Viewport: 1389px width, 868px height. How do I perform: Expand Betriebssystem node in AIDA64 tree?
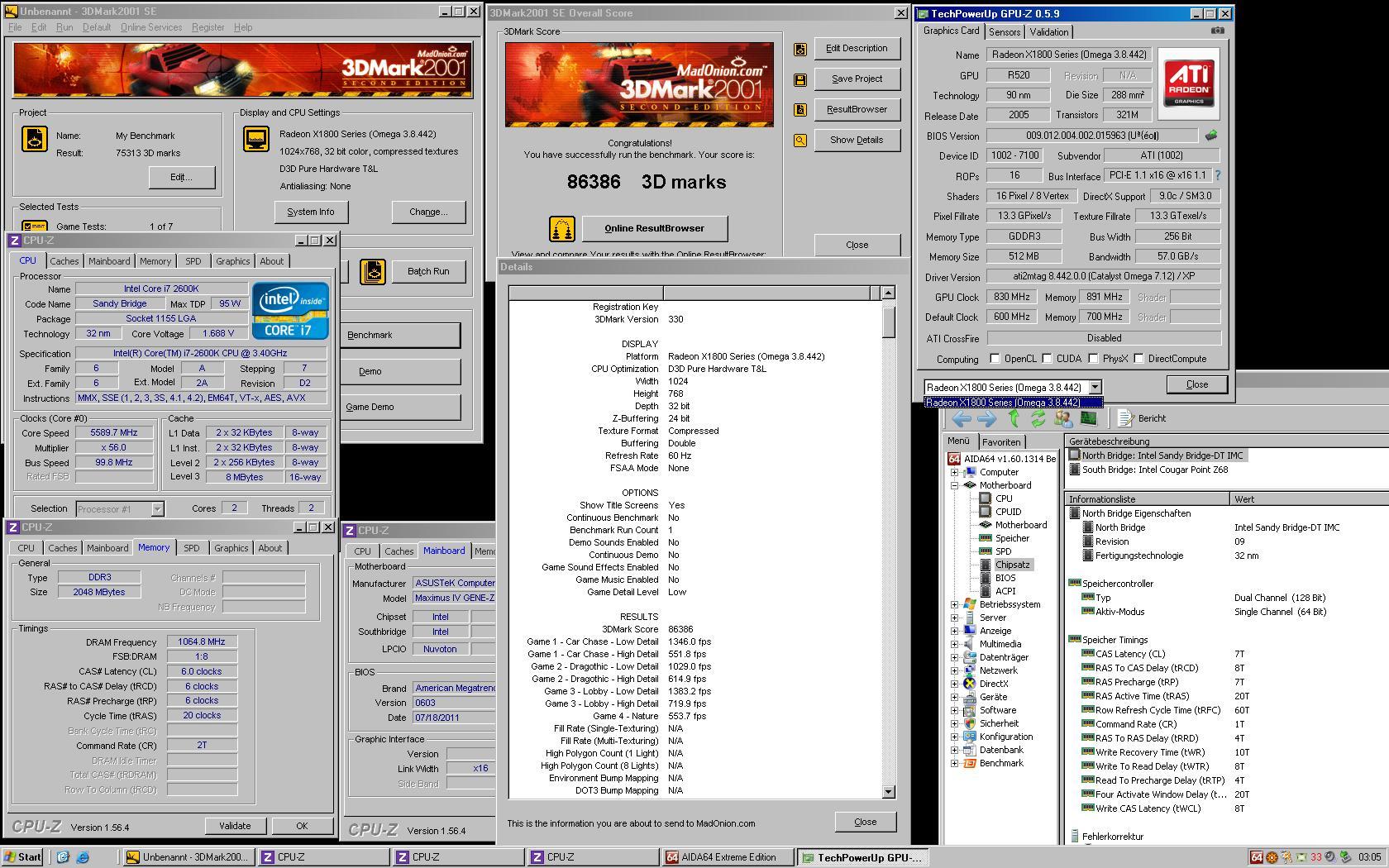(955, 604)
